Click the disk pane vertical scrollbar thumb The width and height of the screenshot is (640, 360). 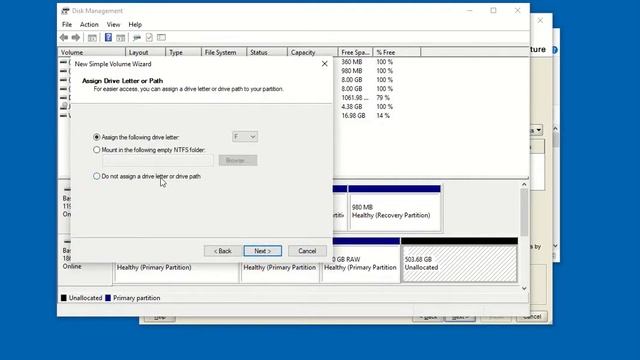524,212
